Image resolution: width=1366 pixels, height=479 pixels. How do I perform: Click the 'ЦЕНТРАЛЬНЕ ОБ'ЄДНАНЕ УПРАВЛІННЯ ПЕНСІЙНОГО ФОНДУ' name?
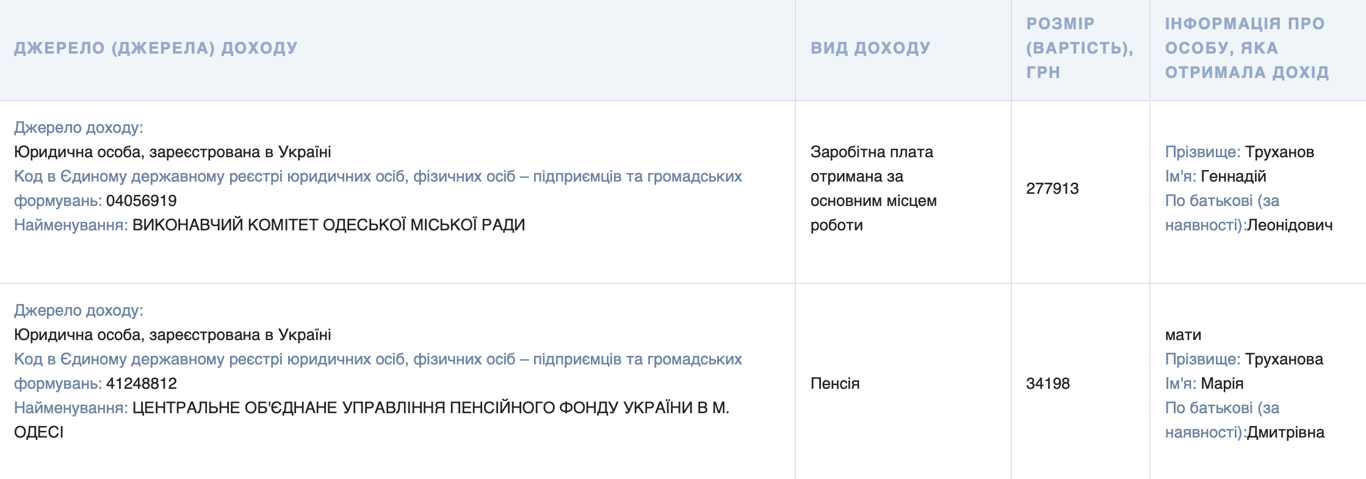(x=430, y=408)
